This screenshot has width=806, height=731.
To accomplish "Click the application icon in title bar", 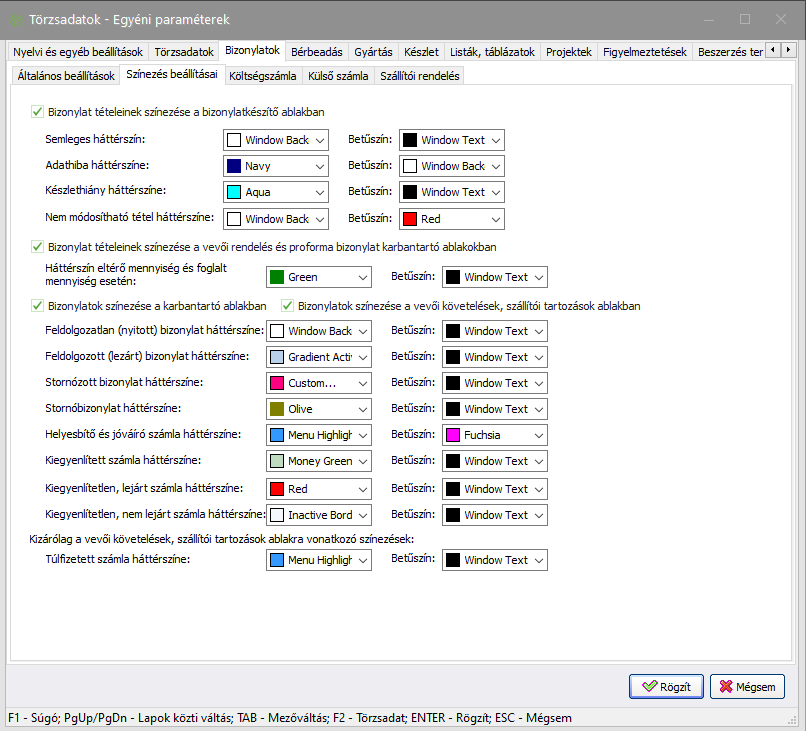I will point(16,19).
